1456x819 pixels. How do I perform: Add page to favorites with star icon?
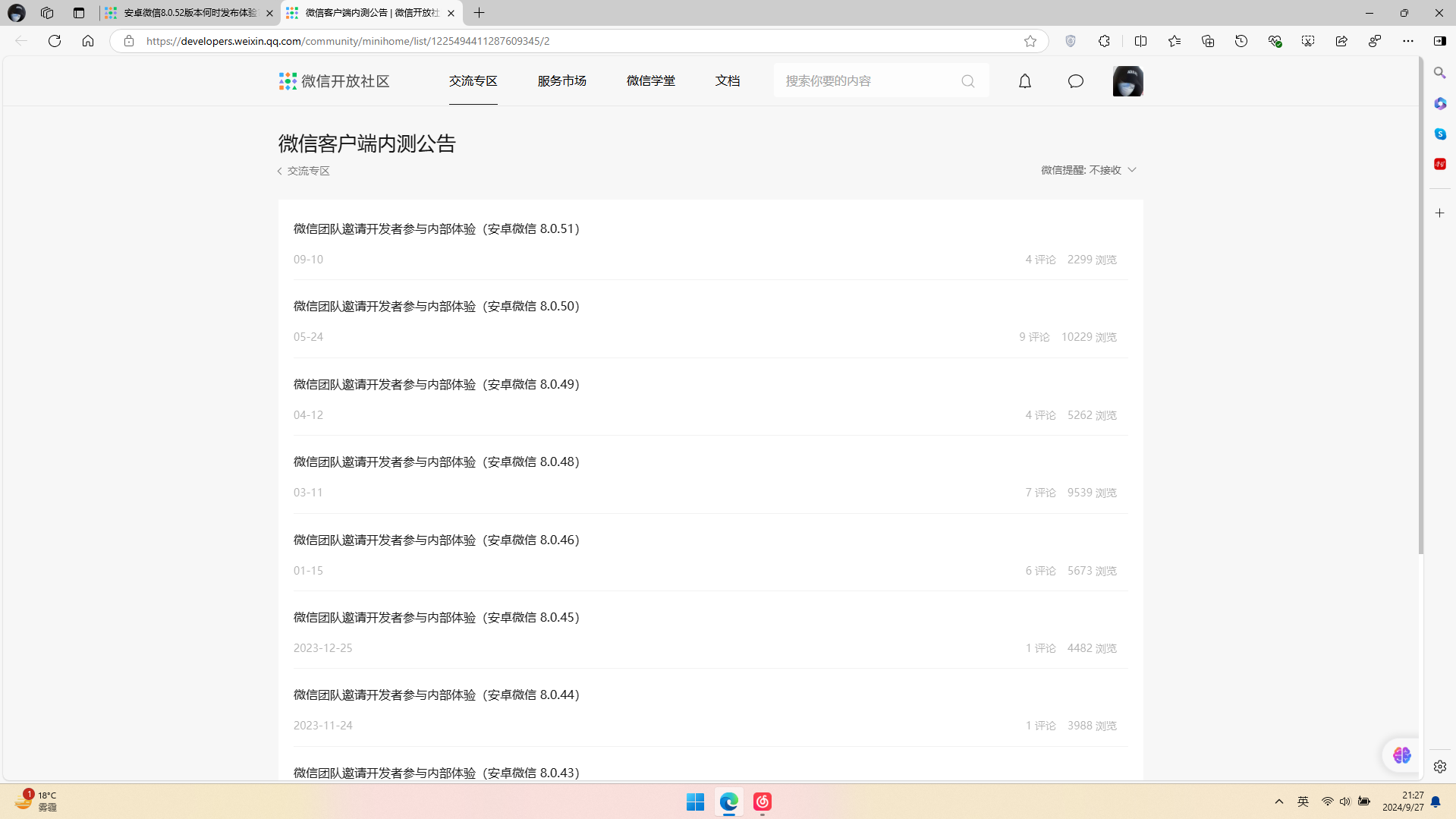[1030, 41]
